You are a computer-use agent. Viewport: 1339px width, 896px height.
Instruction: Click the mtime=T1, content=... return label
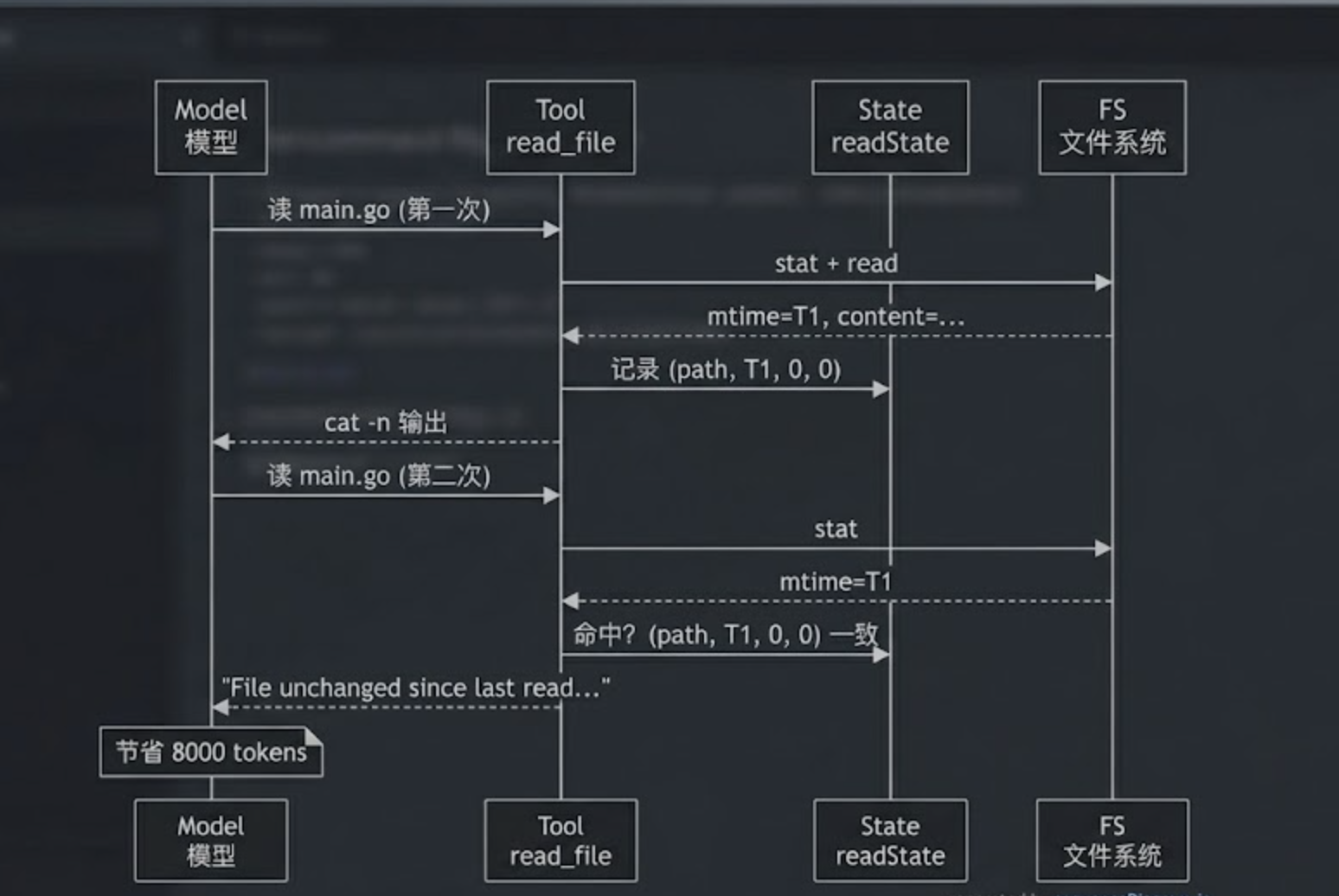pyautogui.click(x=836, y=317)
